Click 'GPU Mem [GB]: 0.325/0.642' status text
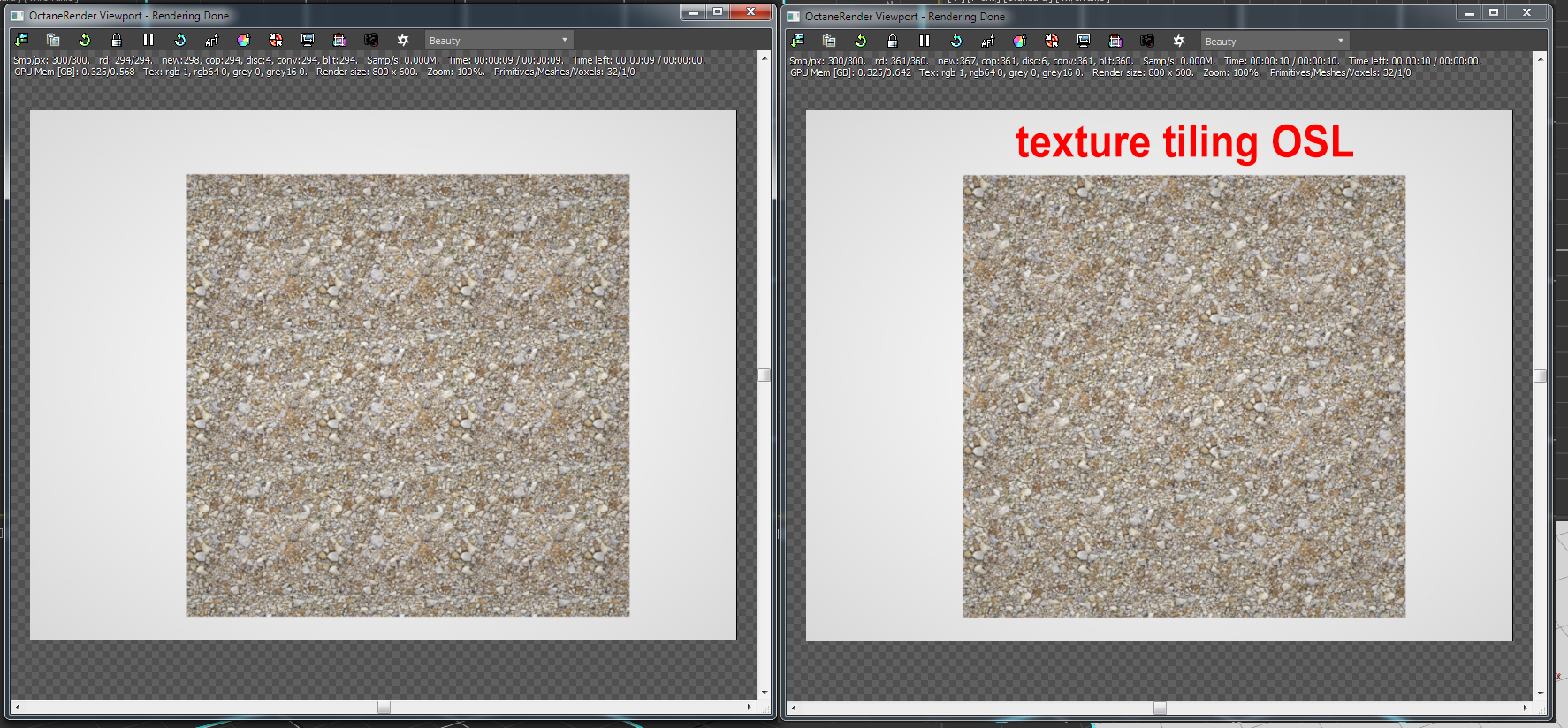This screenshot has height=728, width=1568. [850, 72]
